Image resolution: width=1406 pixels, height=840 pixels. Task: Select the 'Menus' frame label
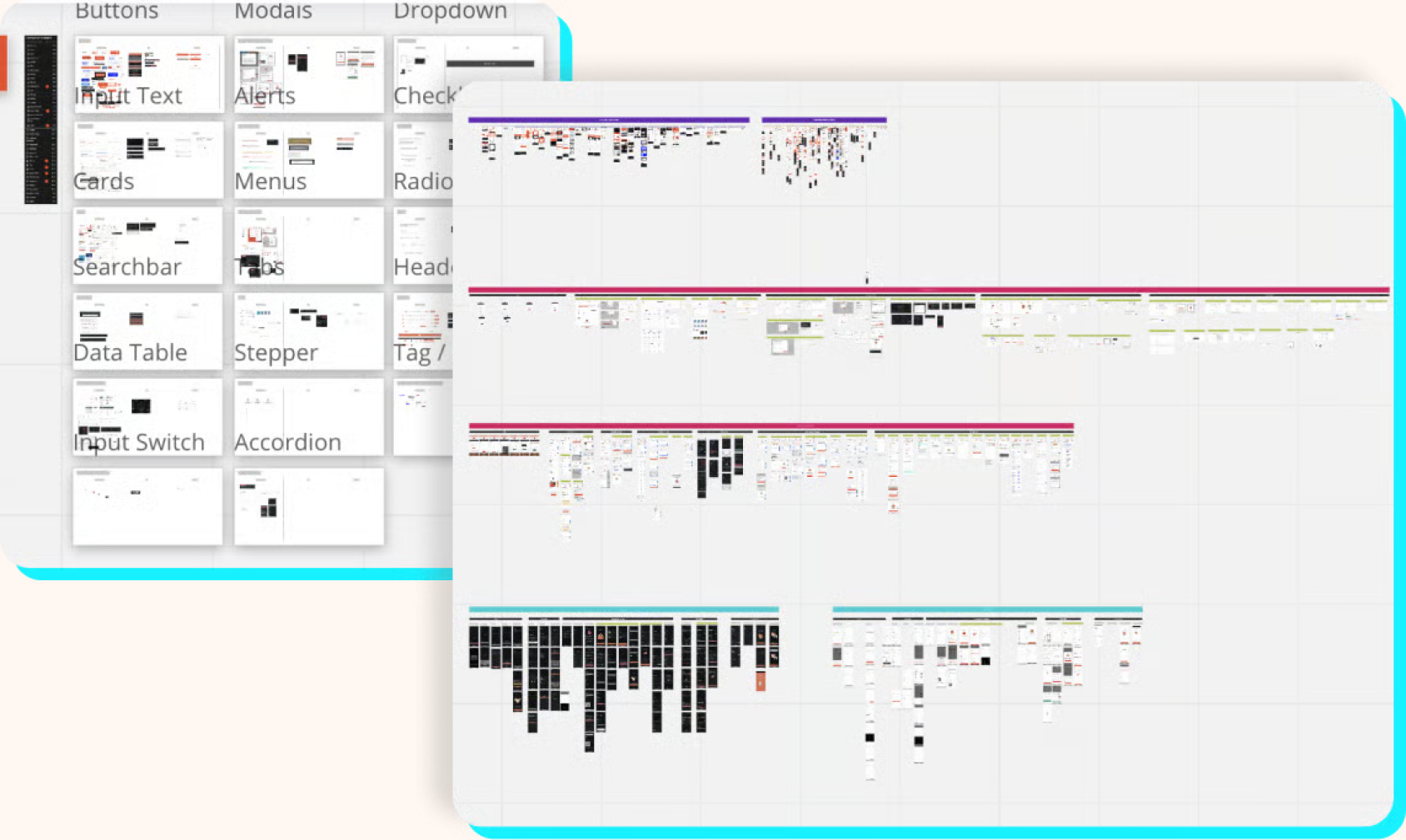(271, 181)
